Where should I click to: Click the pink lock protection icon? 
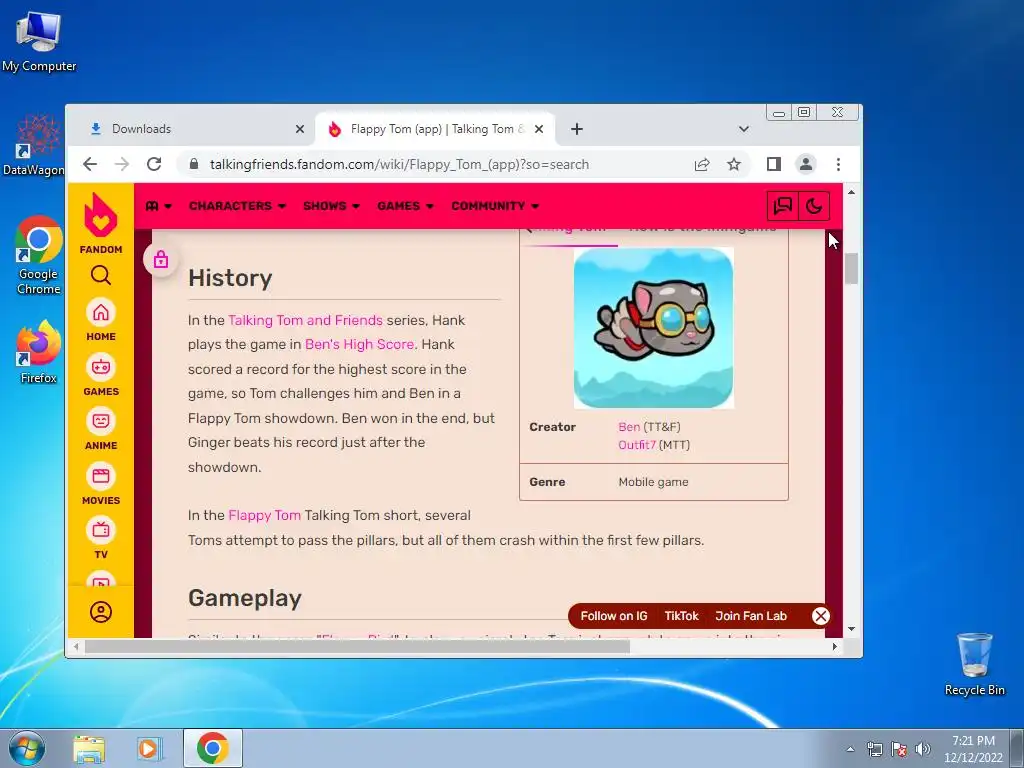point(161,260)
